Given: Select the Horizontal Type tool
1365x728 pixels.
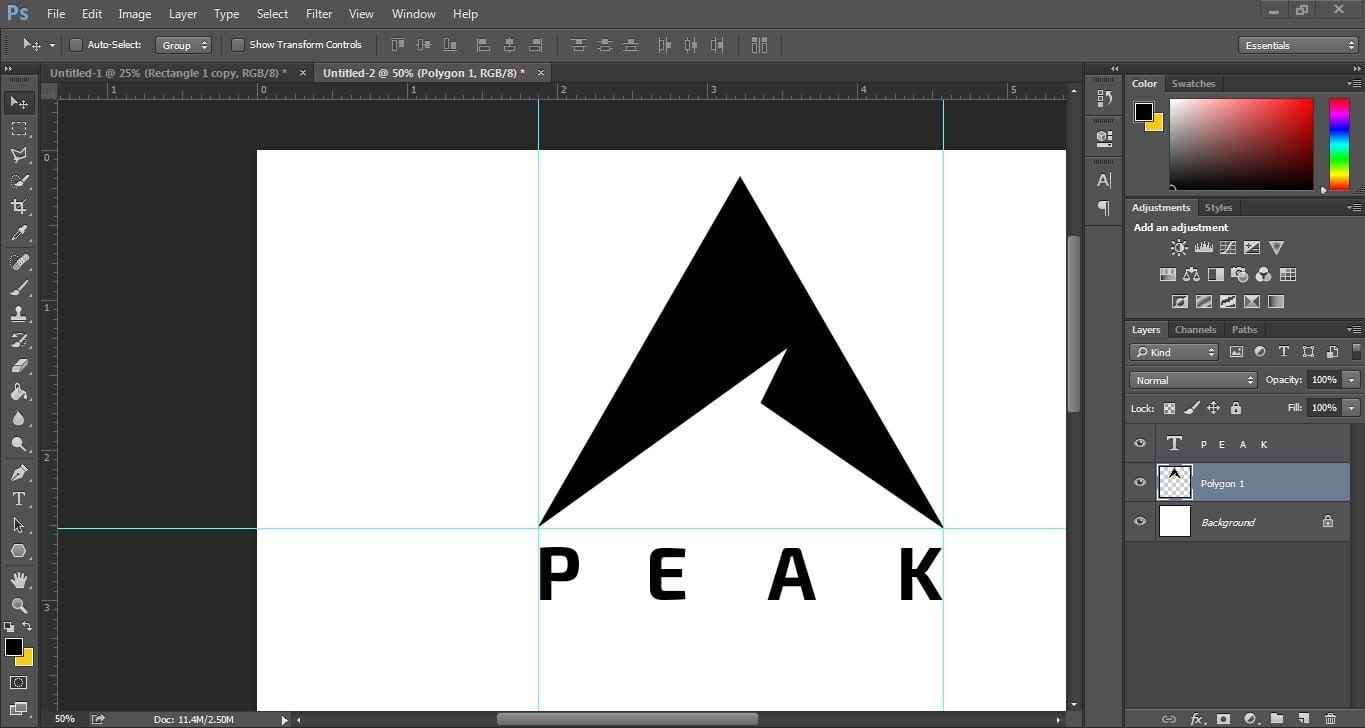Looking at the screenshot, I should tap(18, 498).
